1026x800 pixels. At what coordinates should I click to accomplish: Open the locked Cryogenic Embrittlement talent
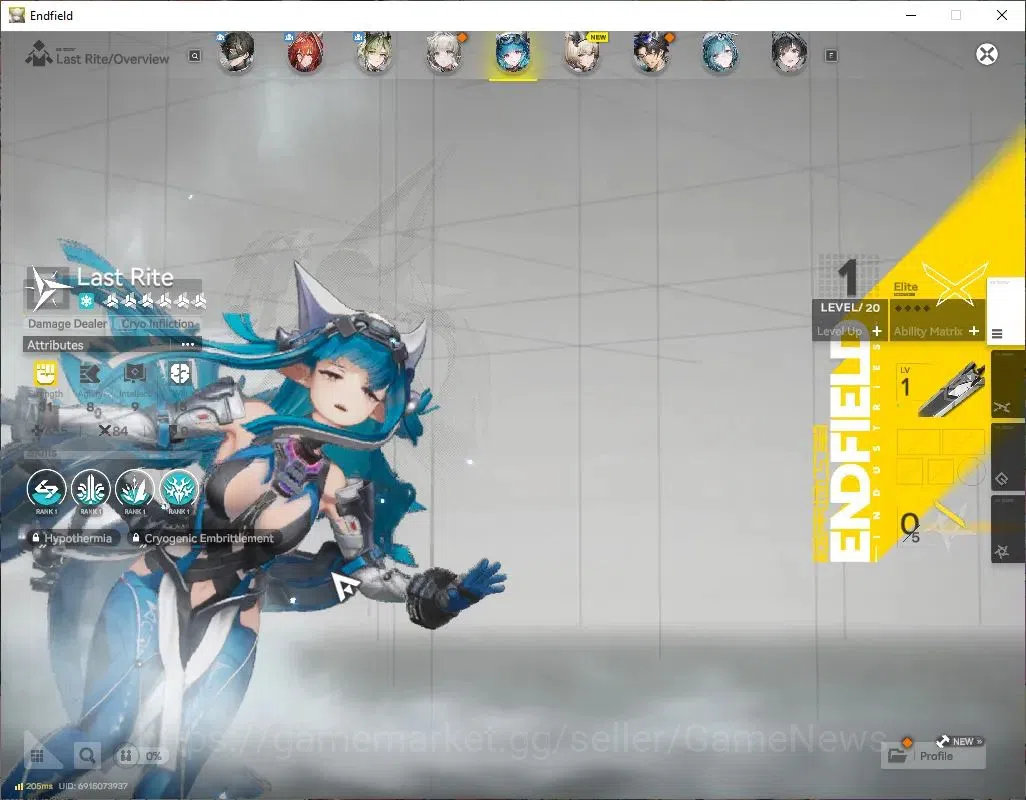click(203, 538)
